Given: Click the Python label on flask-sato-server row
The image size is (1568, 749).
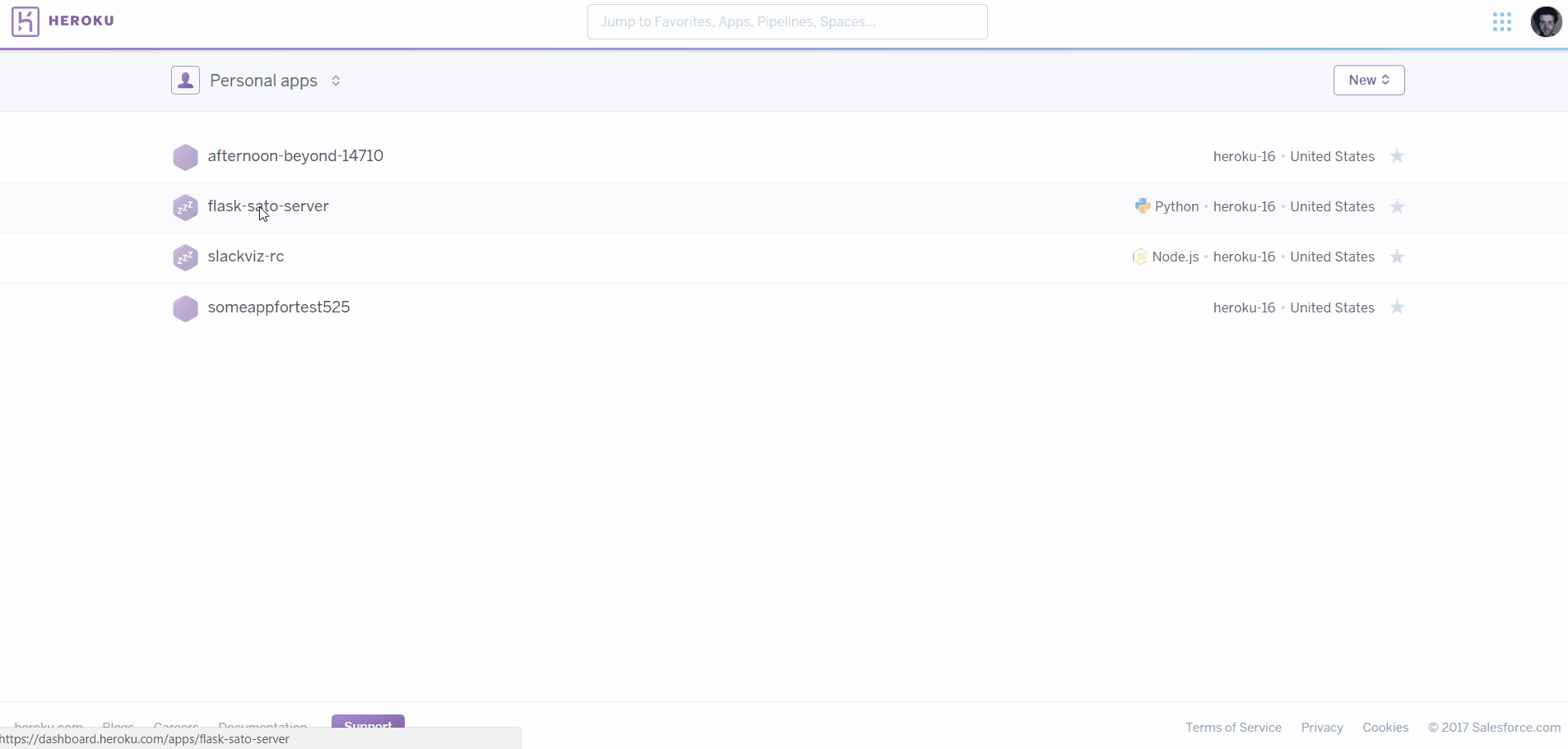Looking at the screenshot, I should pos(1176,207).
